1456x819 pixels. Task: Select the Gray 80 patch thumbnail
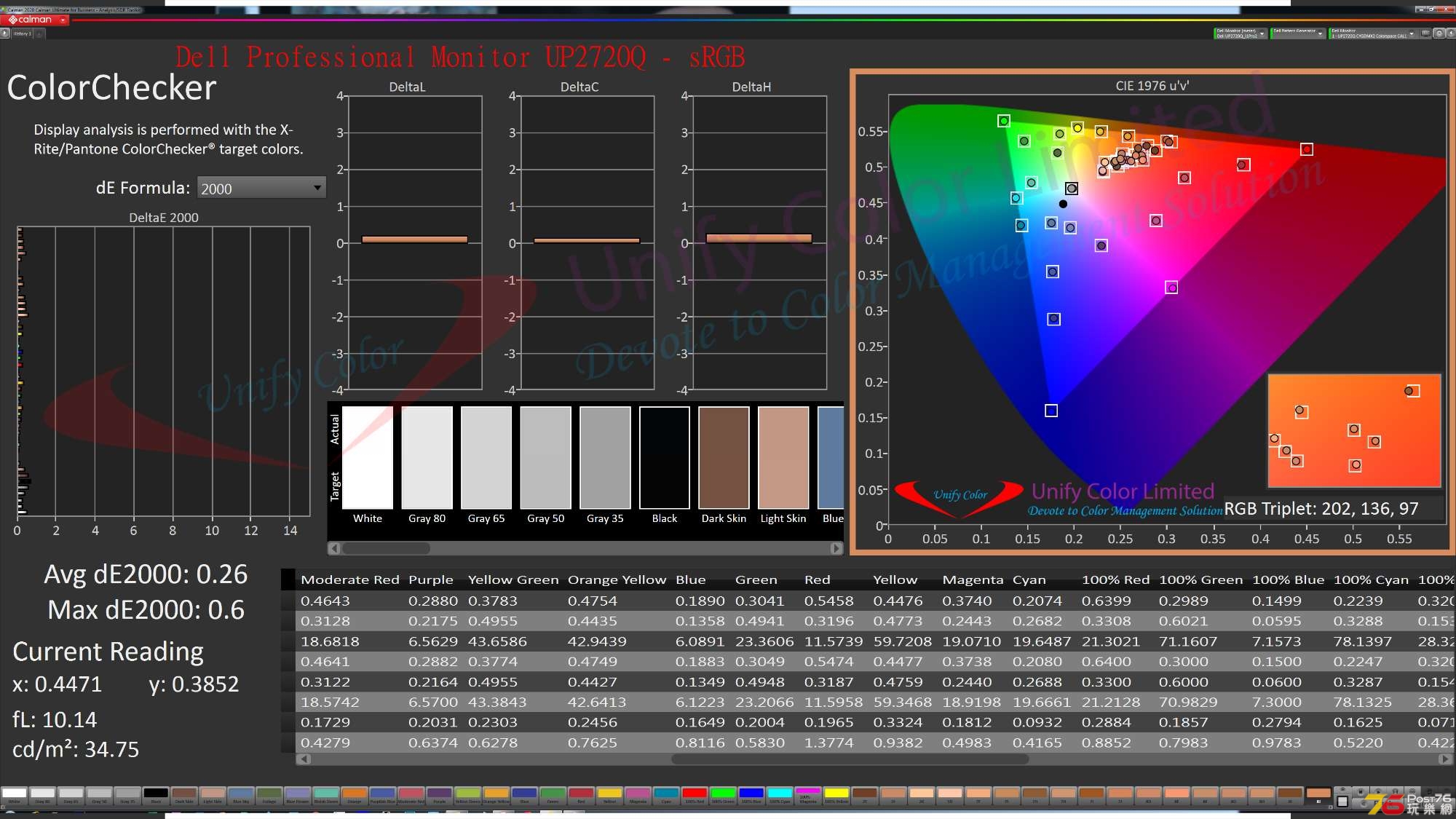pyautogui.click(x=427, y=458)
